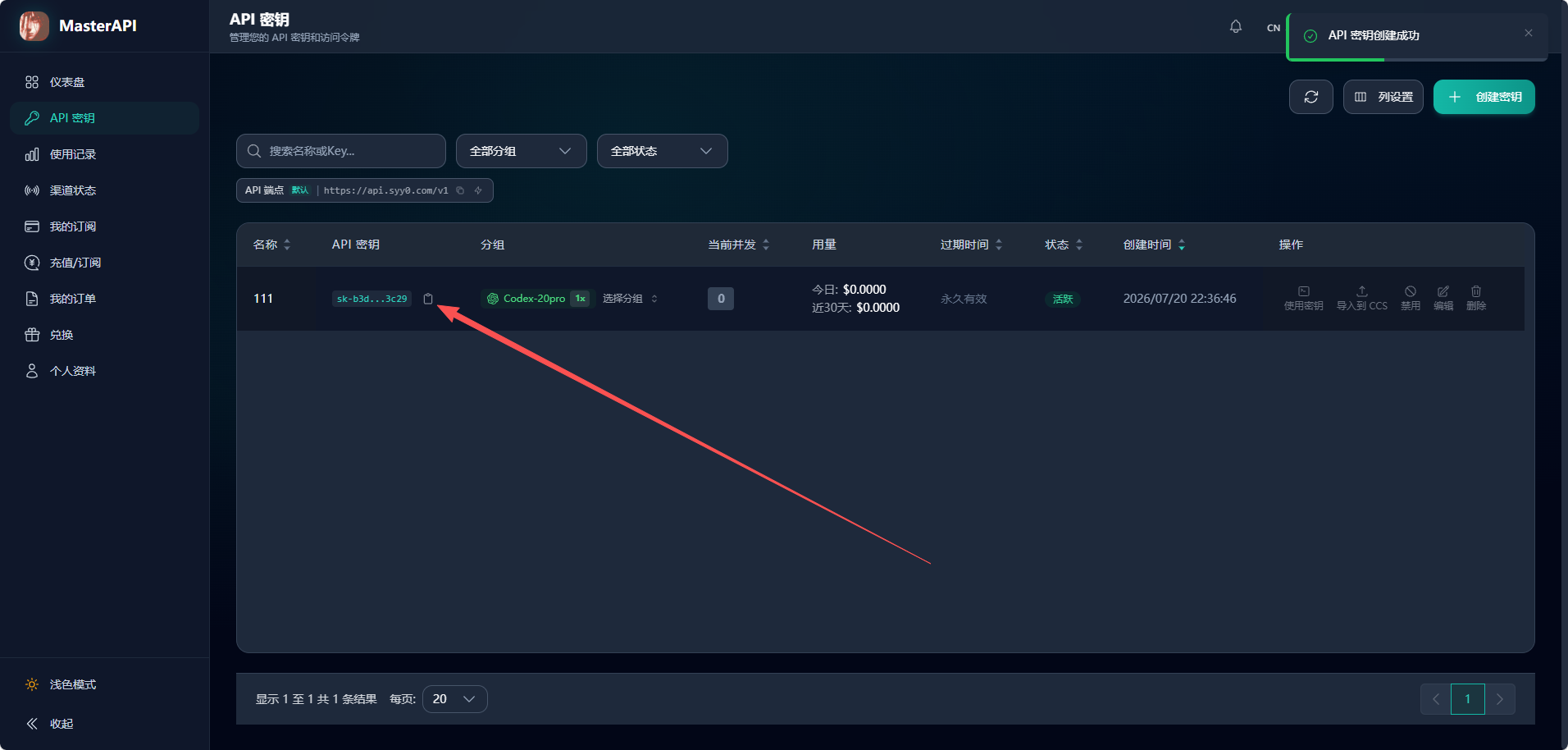Open the 仪表盘 dashboard page
This screenshot has width=1568, height=750.
(104, 82)
